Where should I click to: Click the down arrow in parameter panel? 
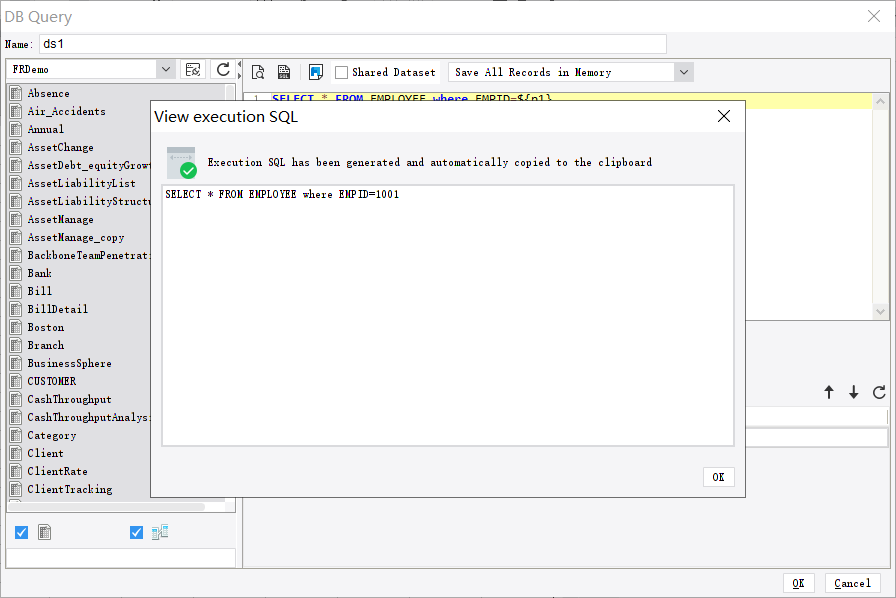tap(854, 393)
